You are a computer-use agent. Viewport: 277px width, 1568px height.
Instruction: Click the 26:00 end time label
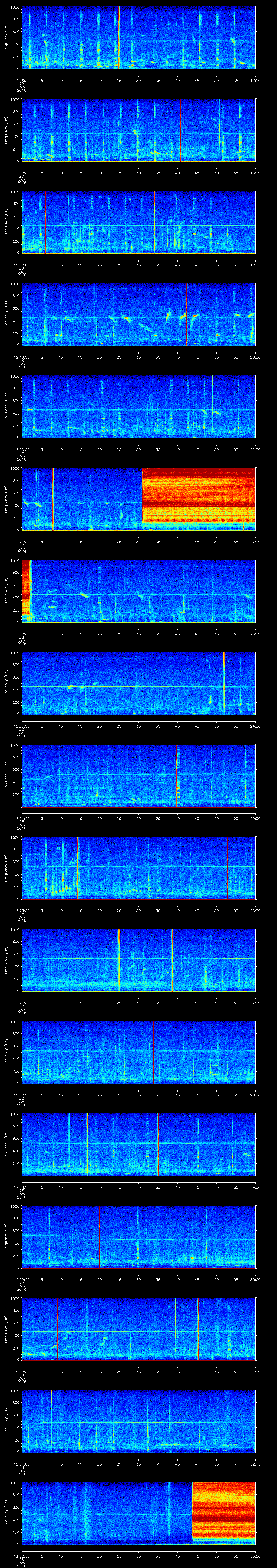tap(255, 910)
